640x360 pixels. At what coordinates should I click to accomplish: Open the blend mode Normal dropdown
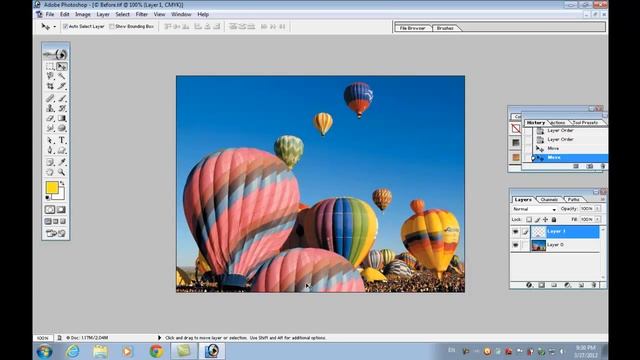(534, 209)
